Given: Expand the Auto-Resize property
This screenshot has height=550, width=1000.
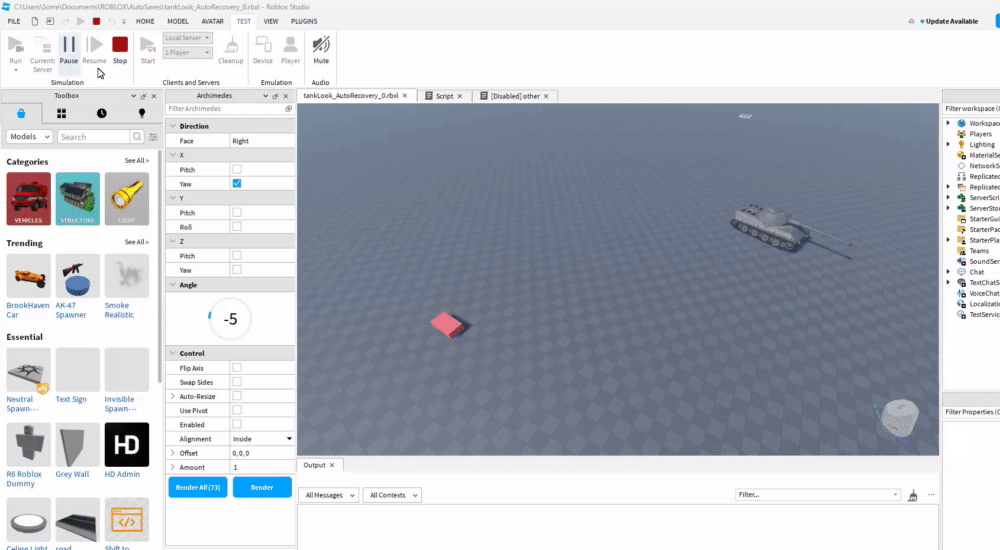Looking at the screenshot, I should (x=172, y=396).
